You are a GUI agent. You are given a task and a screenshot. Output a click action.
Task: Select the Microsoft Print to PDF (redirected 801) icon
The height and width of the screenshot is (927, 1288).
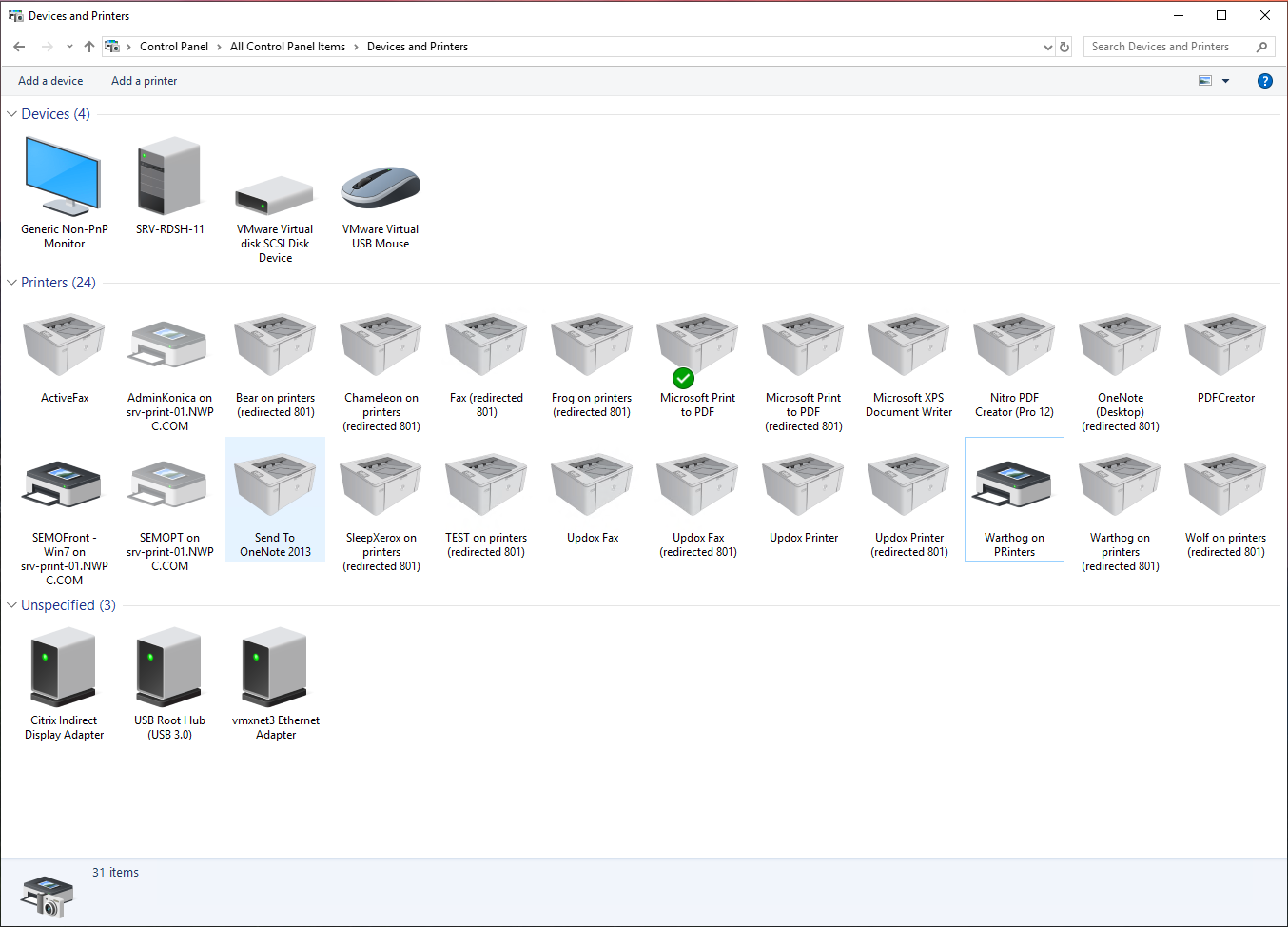click(x=803, y=345)
